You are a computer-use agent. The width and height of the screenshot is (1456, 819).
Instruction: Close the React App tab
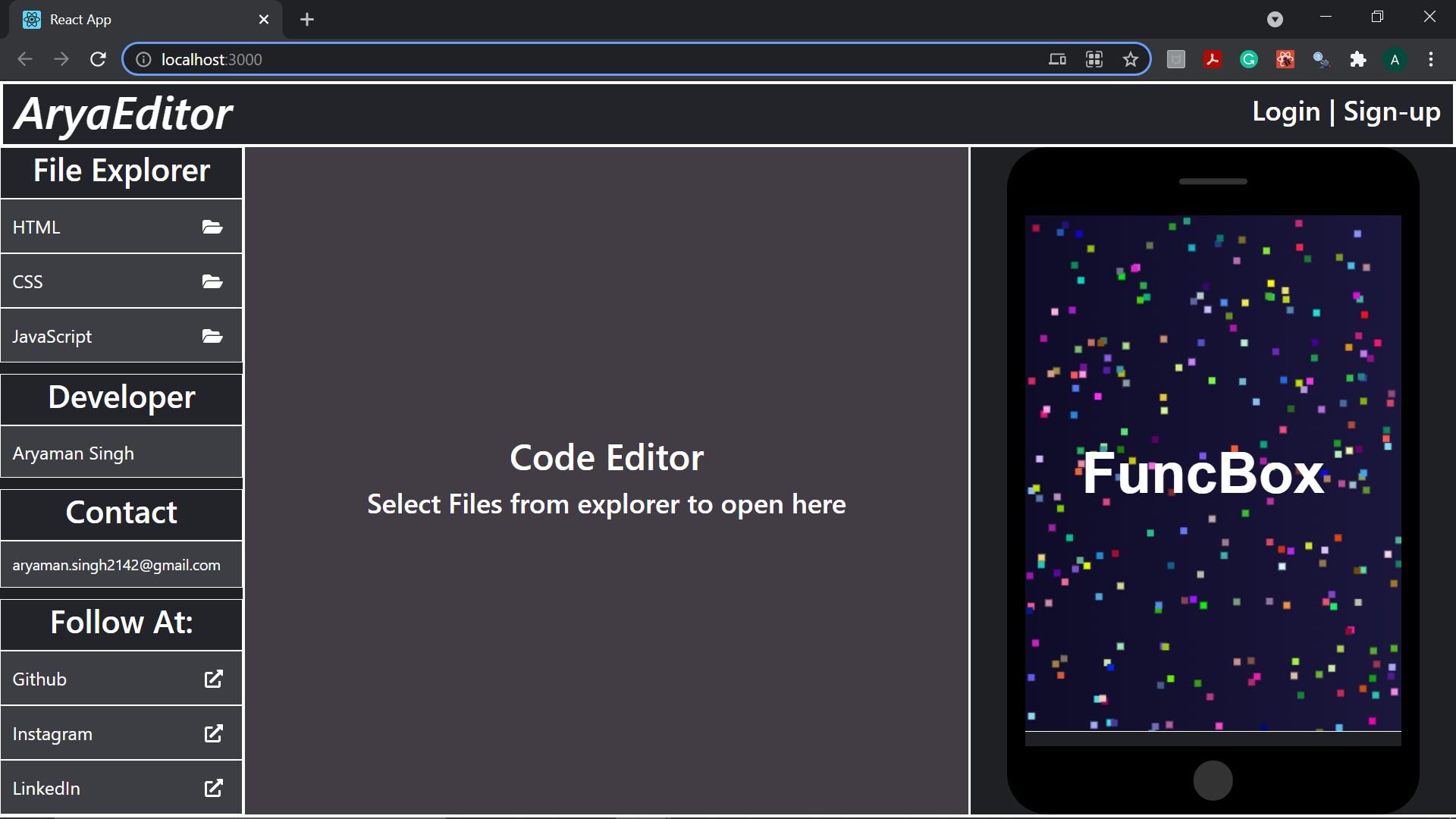264,20
